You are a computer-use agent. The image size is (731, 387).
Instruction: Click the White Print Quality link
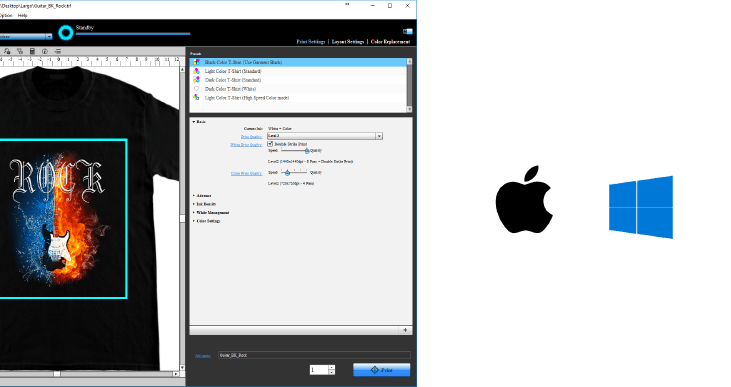coord(246,145)
